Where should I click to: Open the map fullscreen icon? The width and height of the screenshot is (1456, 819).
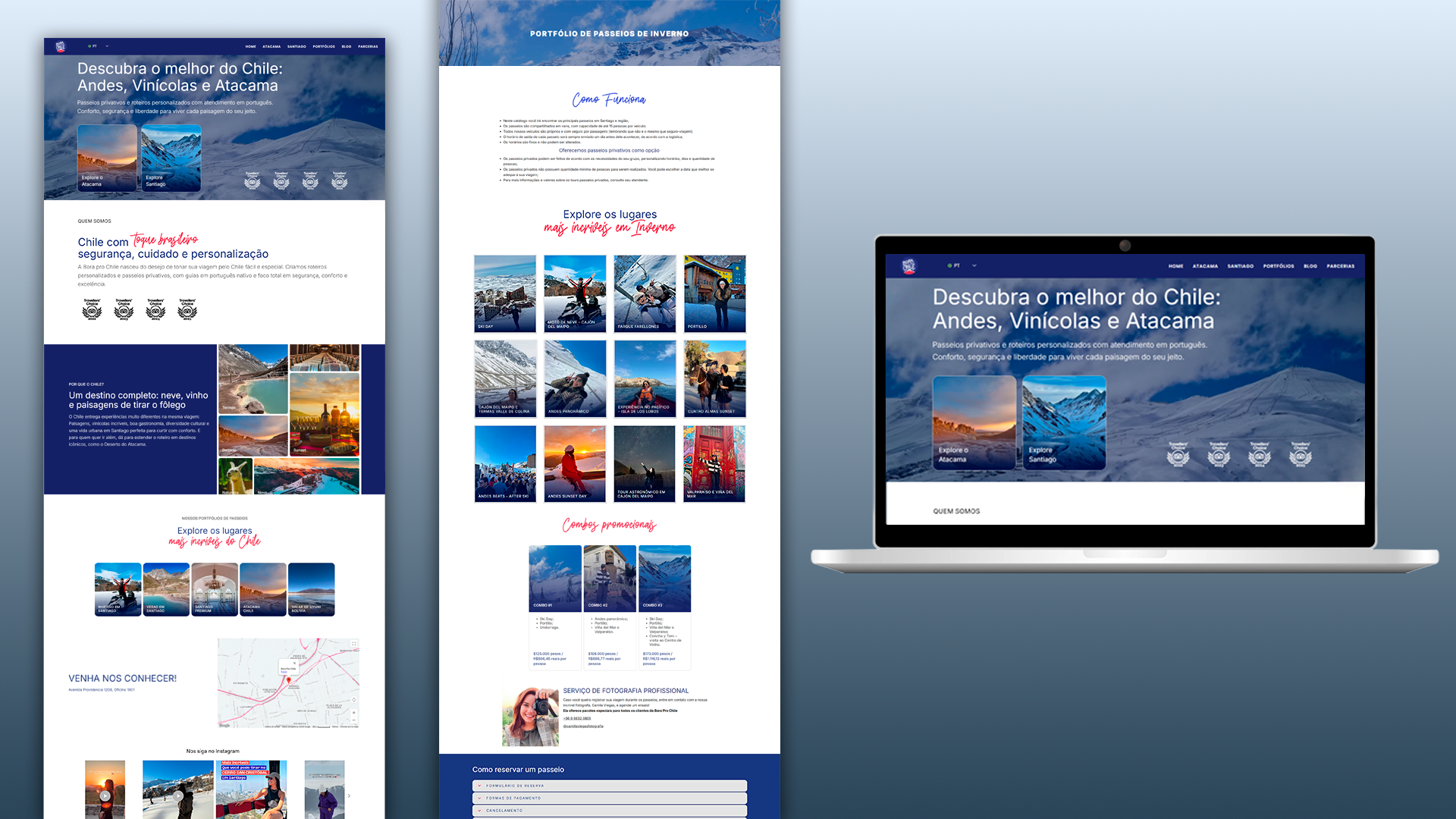coord(353,644)
